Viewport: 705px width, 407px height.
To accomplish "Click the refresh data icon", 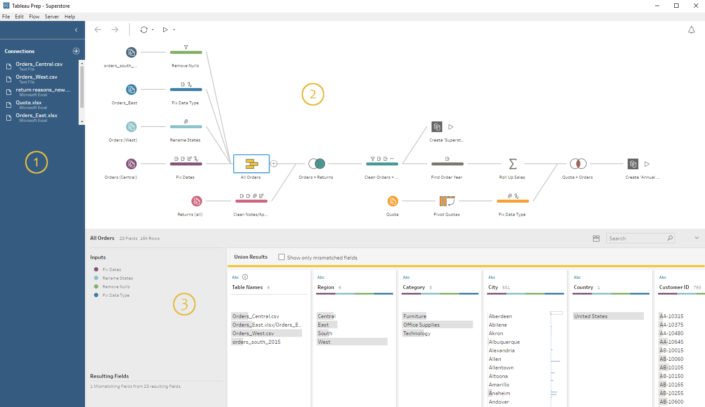I will pyautogui.click(x=143, y=30).
